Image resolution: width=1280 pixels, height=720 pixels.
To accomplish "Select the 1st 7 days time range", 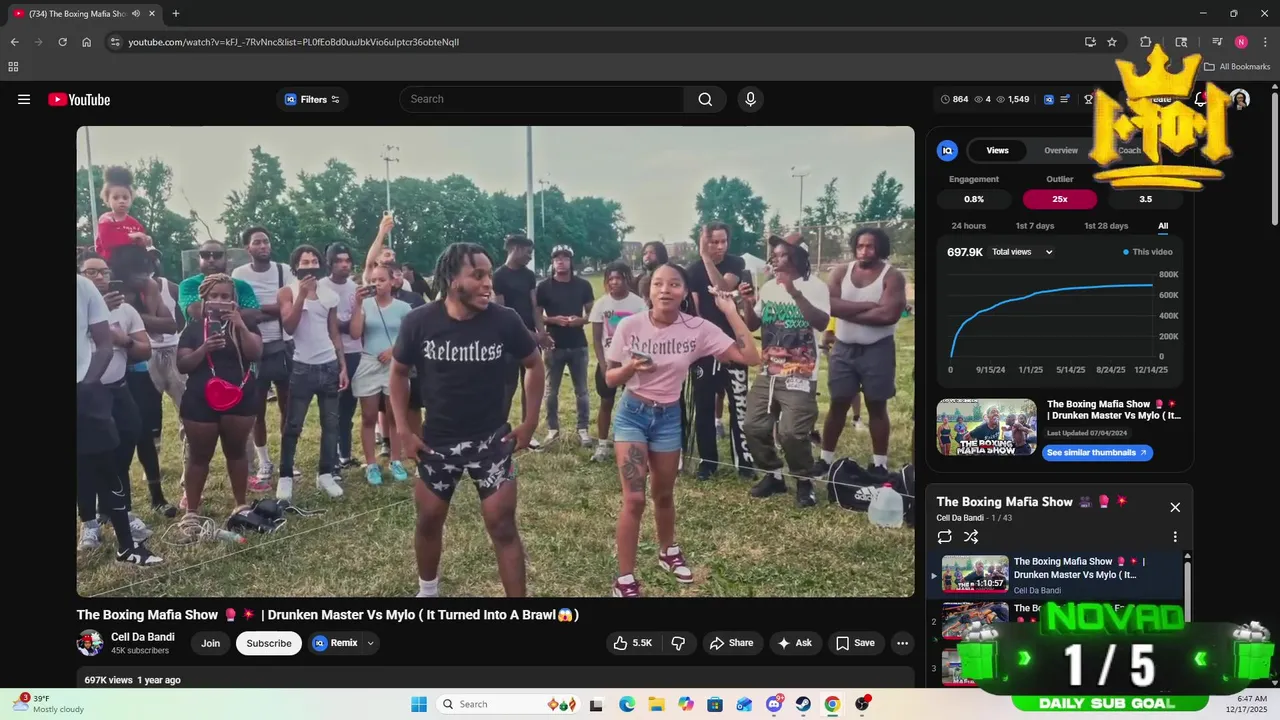I will (1035, 226).
